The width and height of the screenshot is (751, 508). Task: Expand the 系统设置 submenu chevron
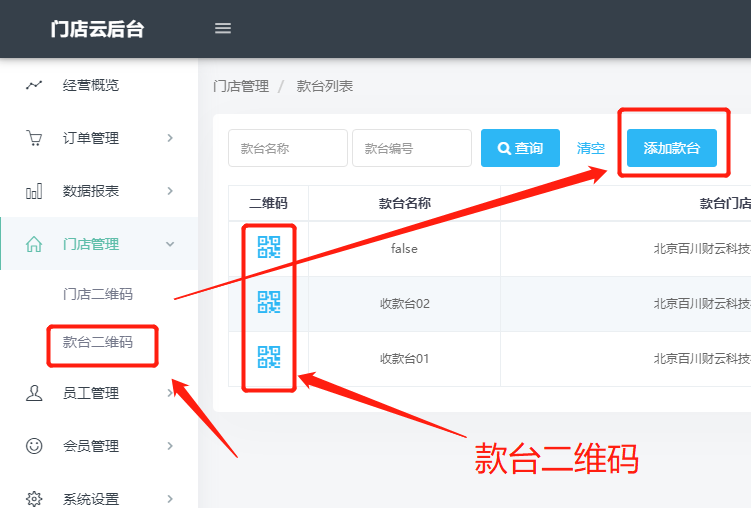pyautogui.click(x=170, y=498)
